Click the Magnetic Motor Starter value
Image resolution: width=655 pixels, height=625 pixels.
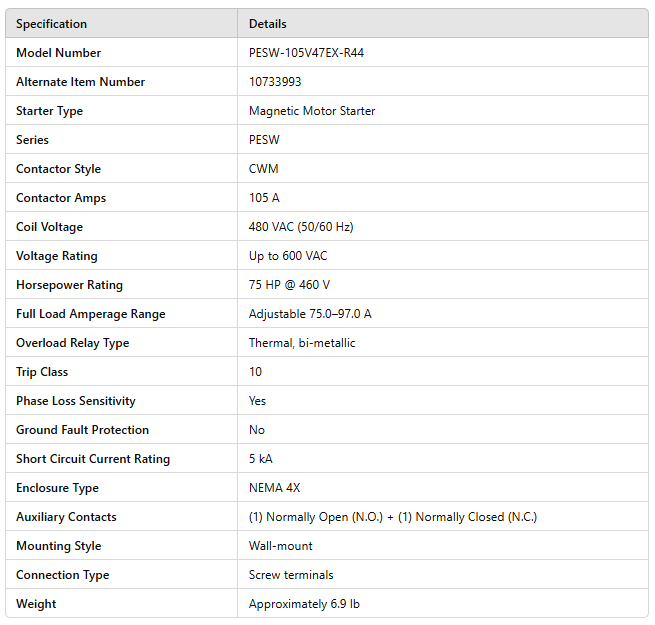click(312, 111)
